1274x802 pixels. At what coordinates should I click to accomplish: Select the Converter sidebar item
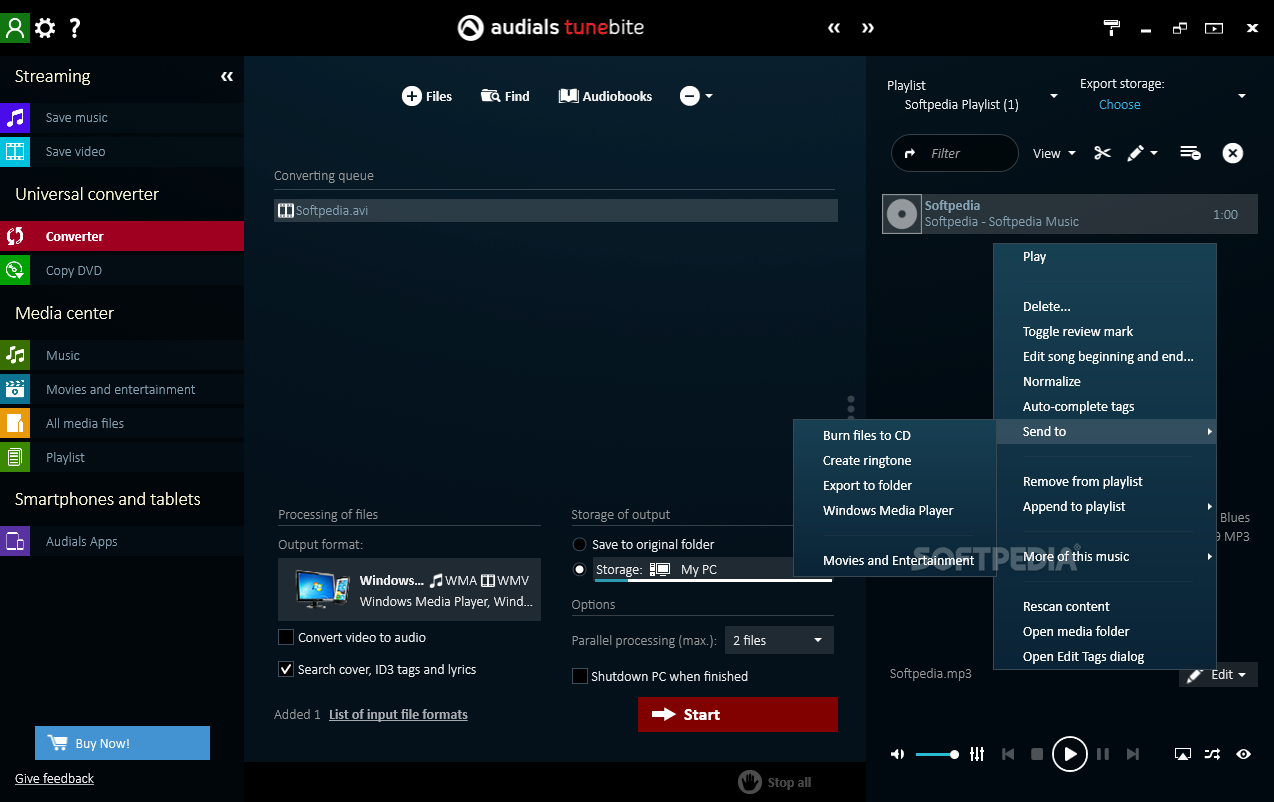pos(122,236)
